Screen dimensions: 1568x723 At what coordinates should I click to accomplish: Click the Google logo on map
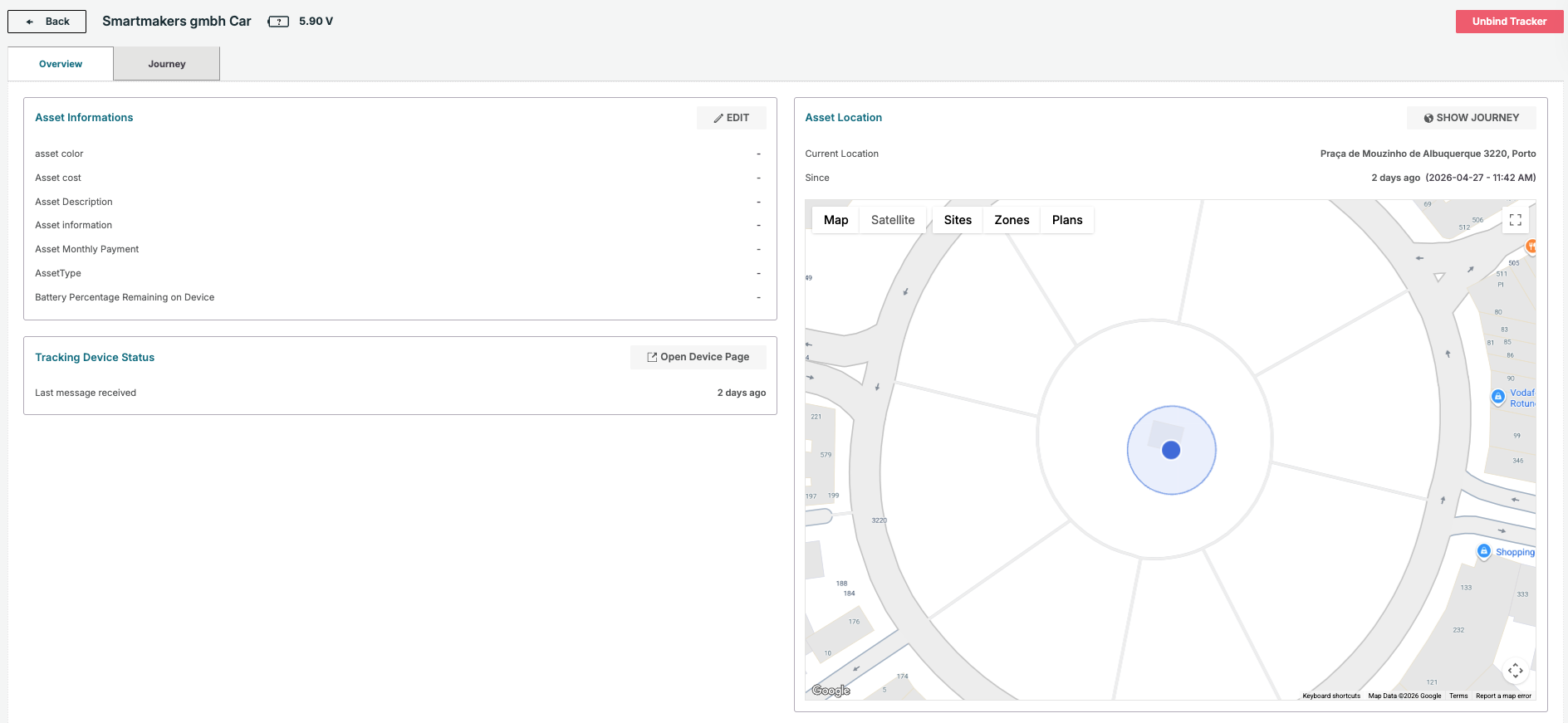(x=831, y=691)
